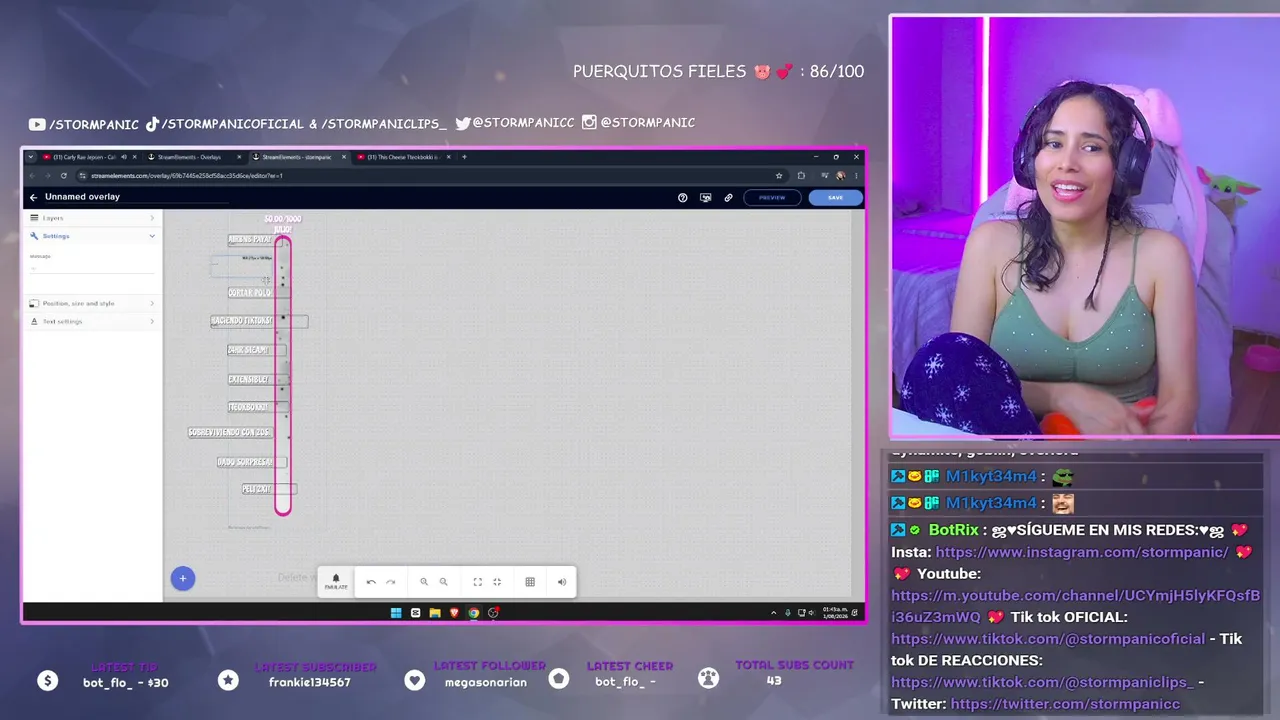Go back using the overlay editor arrow

tap(33, 197)
